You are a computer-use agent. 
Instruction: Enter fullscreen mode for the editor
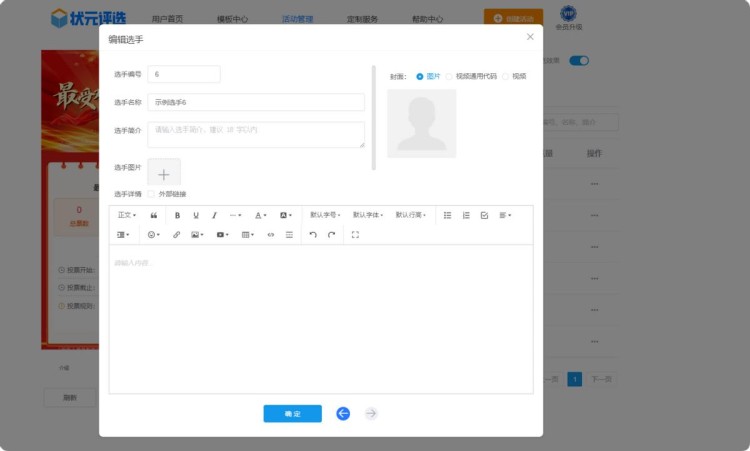point(355,235)
